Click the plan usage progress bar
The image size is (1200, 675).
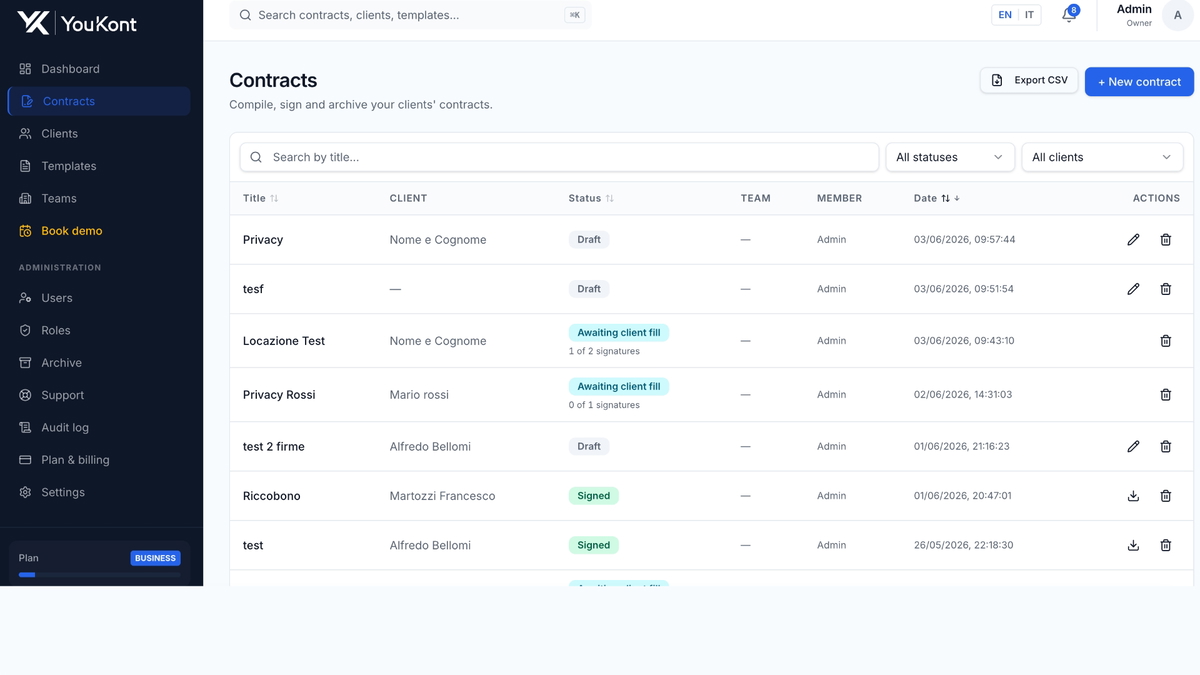99,575
